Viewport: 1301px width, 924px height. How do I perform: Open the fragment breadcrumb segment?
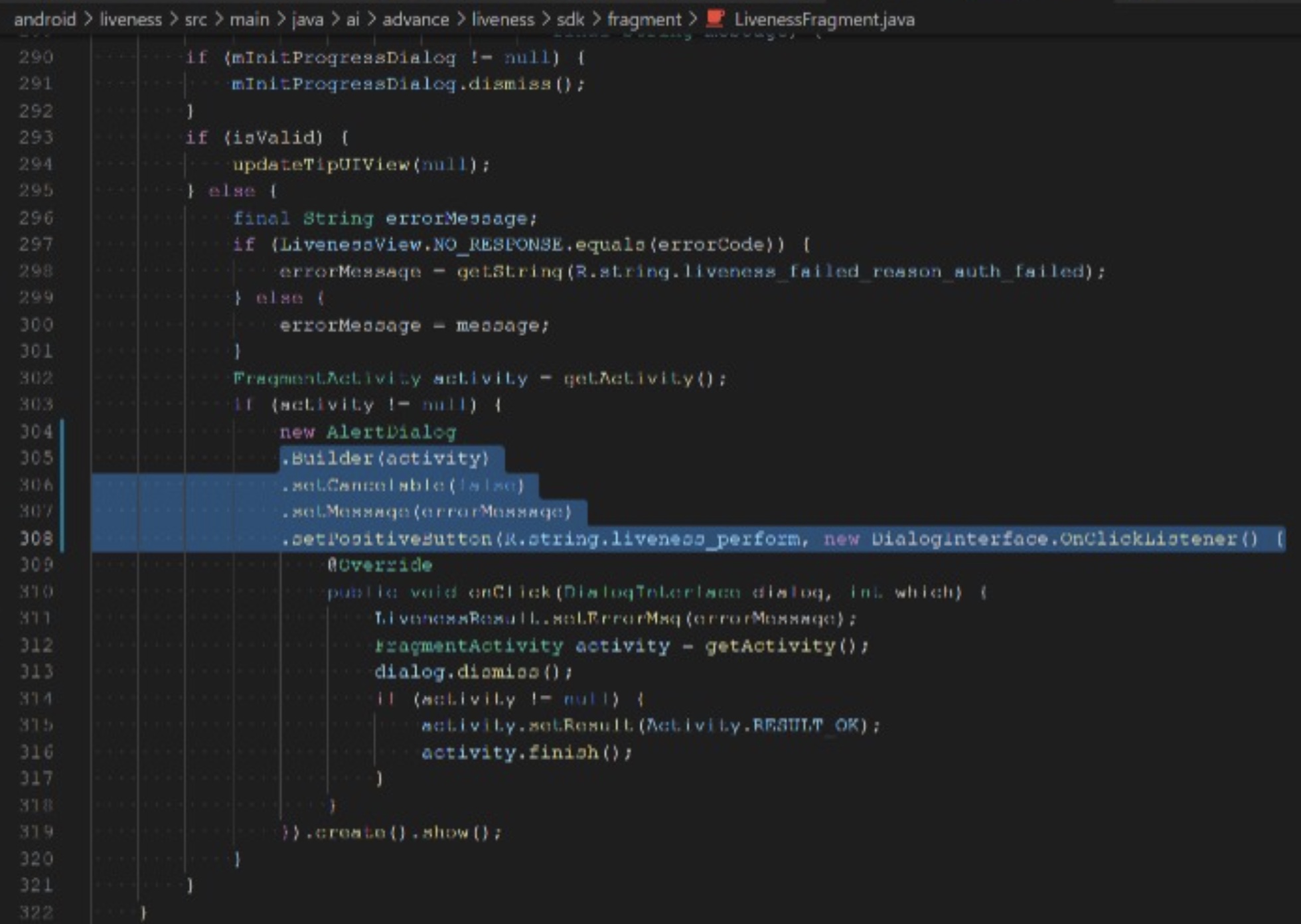[x=644, y=19]
